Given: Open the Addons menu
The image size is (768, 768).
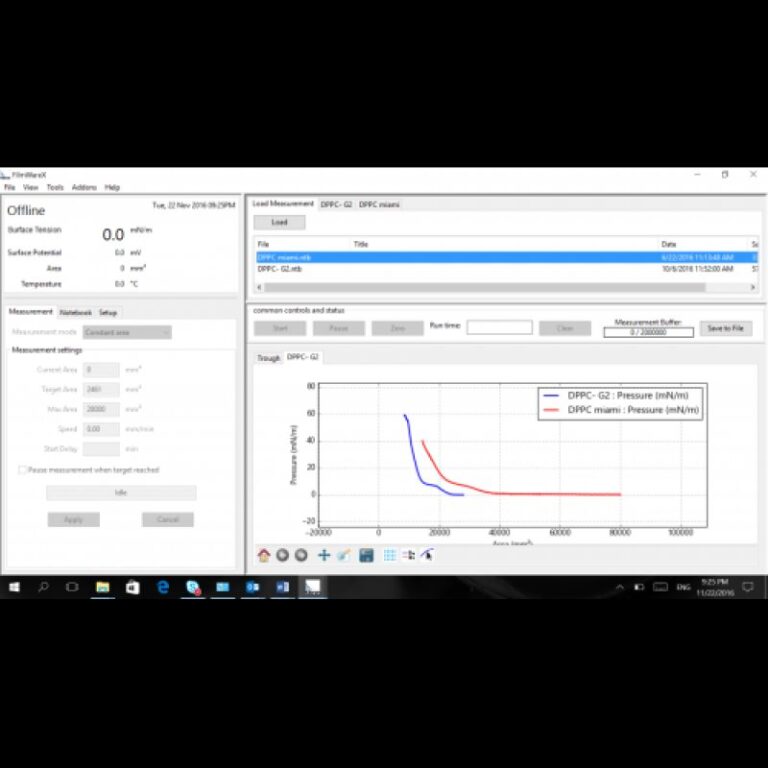Looking at the screenshot, I should click(x=84, y=187).
